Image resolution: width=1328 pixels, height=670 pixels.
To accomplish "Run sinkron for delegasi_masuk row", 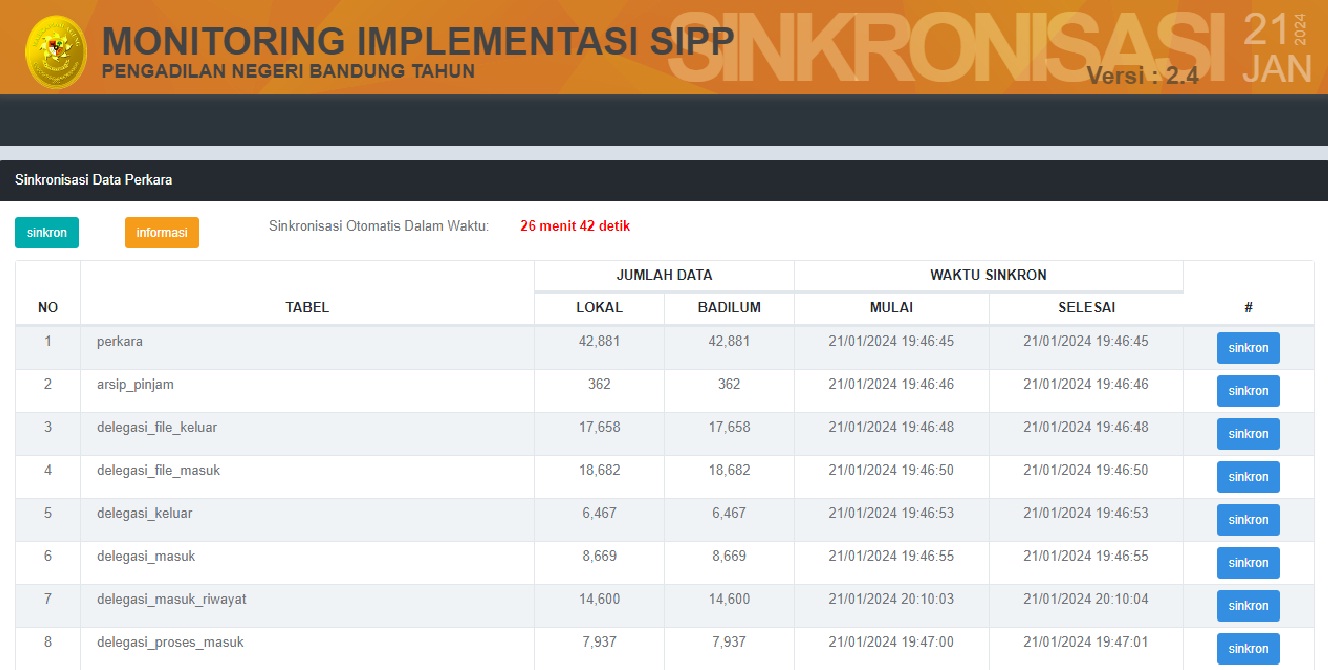I will click(1248, 563).
